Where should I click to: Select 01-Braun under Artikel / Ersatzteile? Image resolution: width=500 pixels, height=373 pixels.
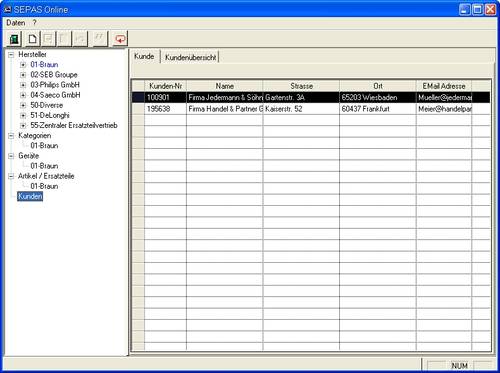click(x=44, y=186)
